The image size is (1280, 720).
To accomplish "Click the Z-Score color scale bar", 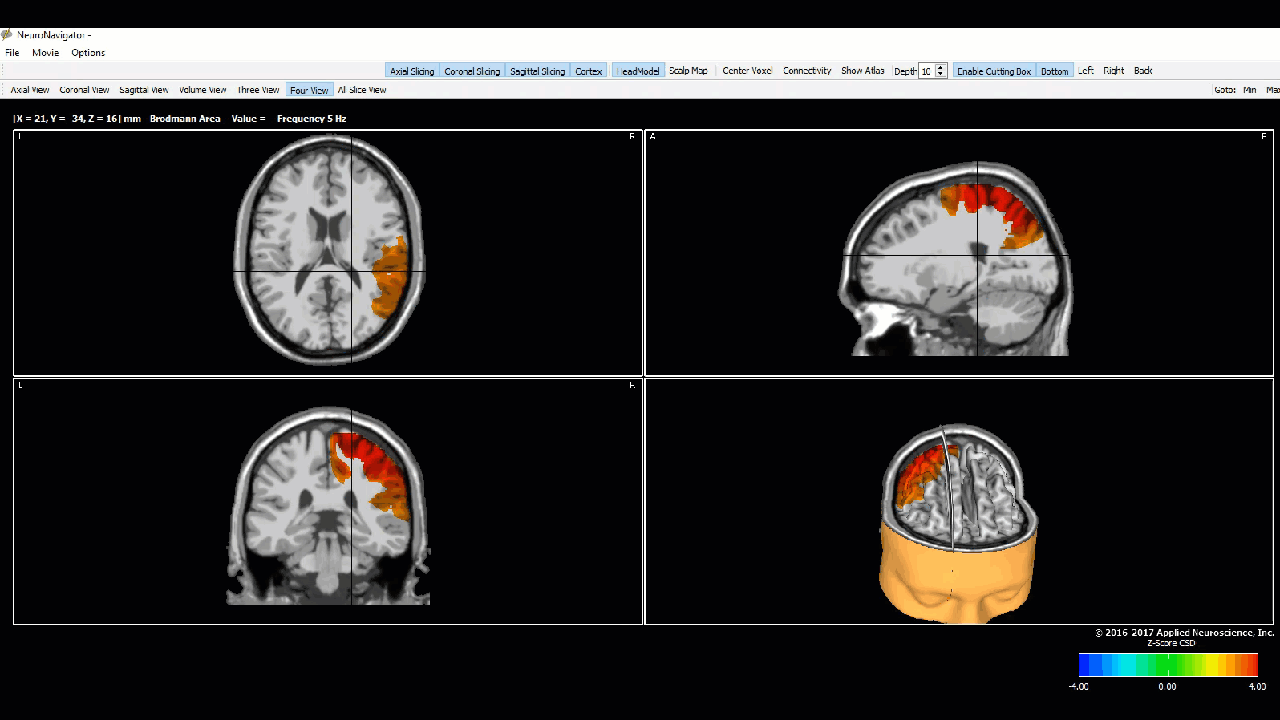I will click(1168, 665).
